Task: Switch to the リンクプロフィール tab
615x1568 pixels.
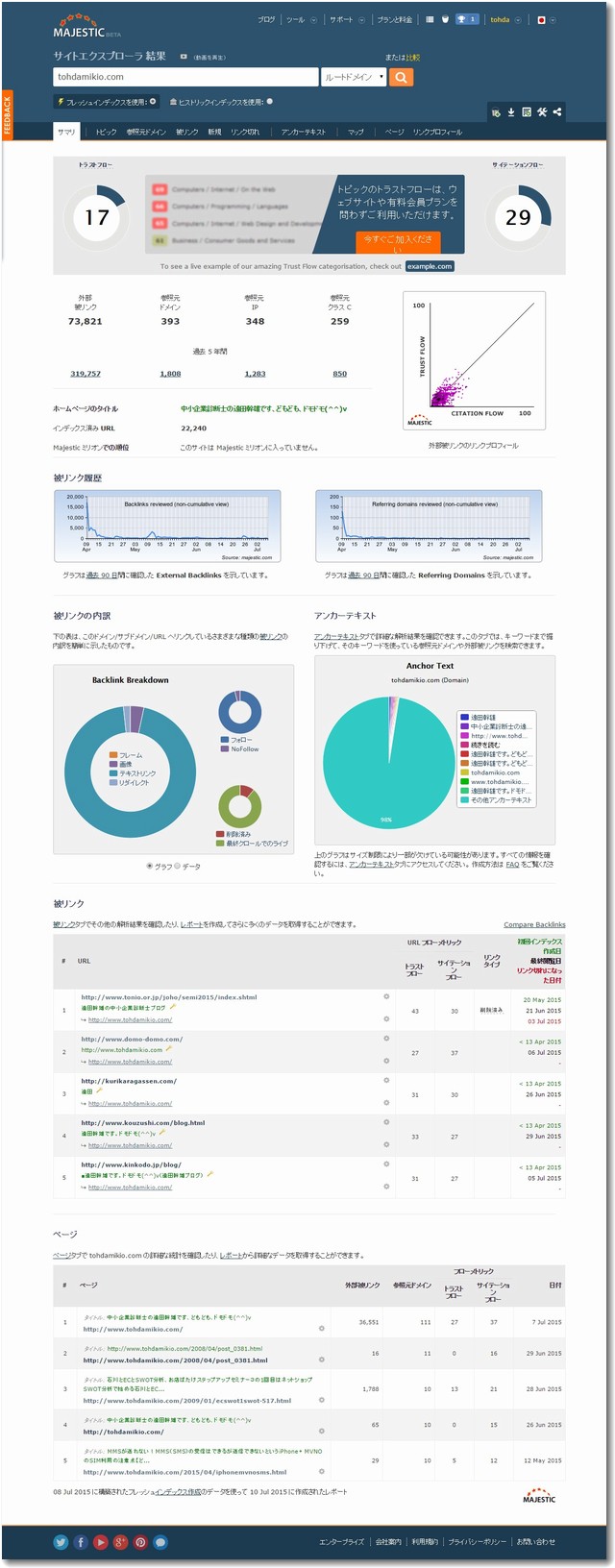Action: click(x=437, y=132)
